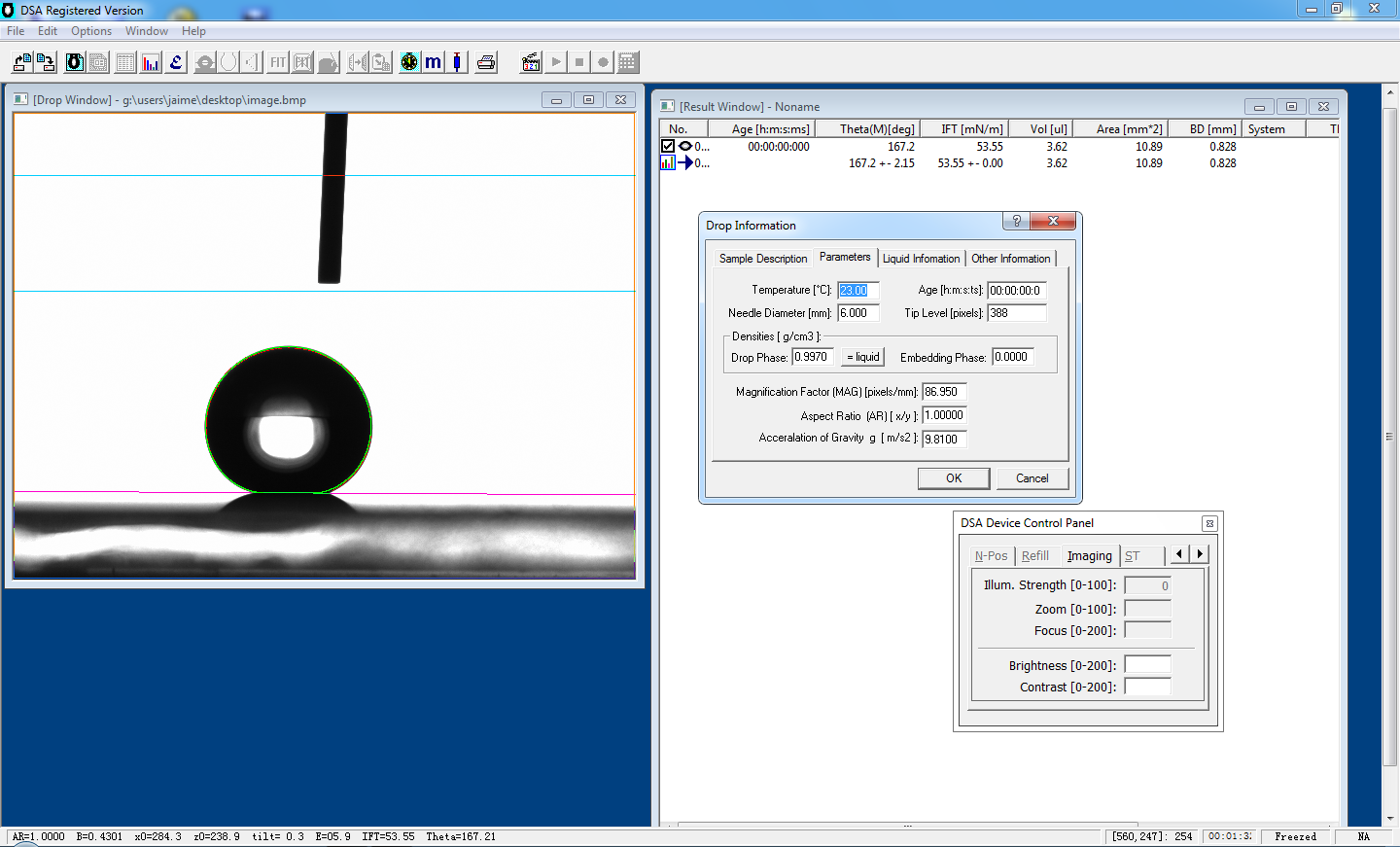Click the printer icon to print results
The width and height of the screenshot is (1400, 847).
pos(487,61)
